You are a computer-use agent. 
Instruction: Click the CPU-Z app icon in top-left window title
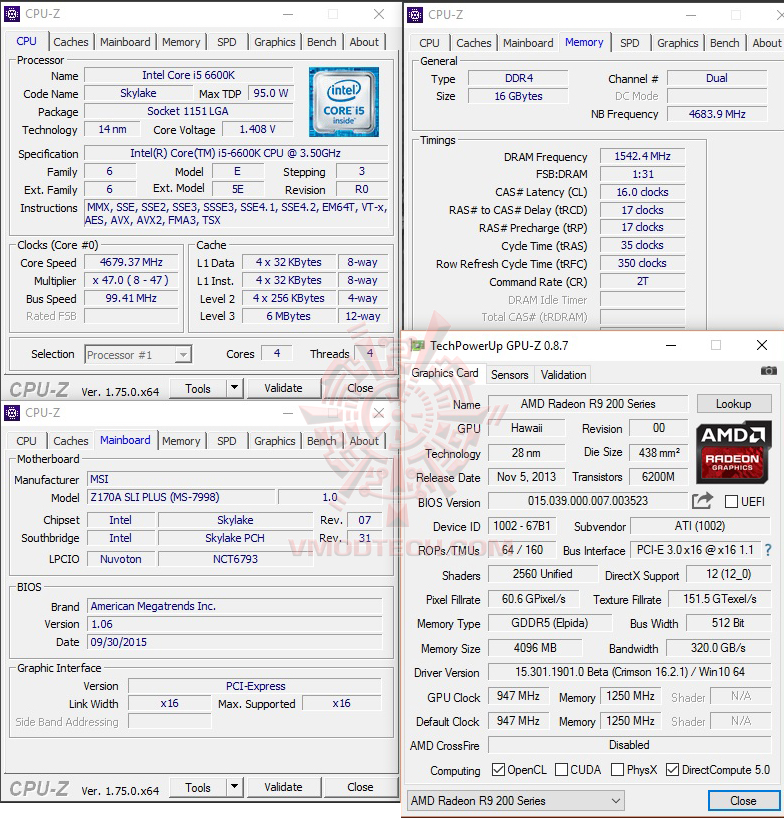coord(11,14)
